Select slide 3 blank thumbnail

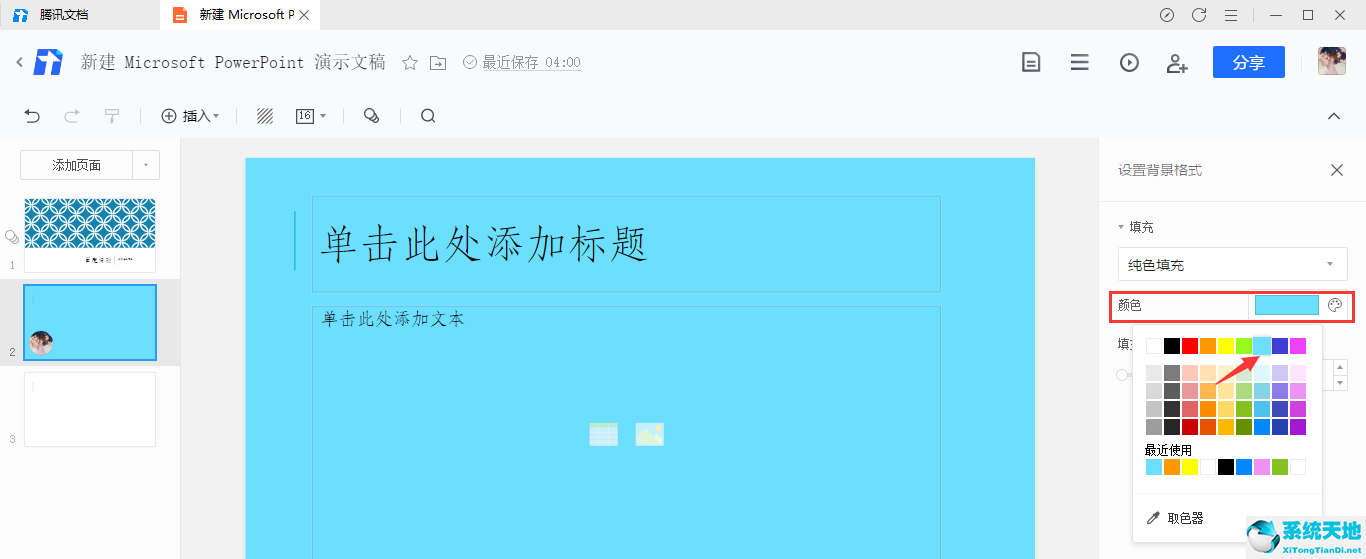(90, 409)
